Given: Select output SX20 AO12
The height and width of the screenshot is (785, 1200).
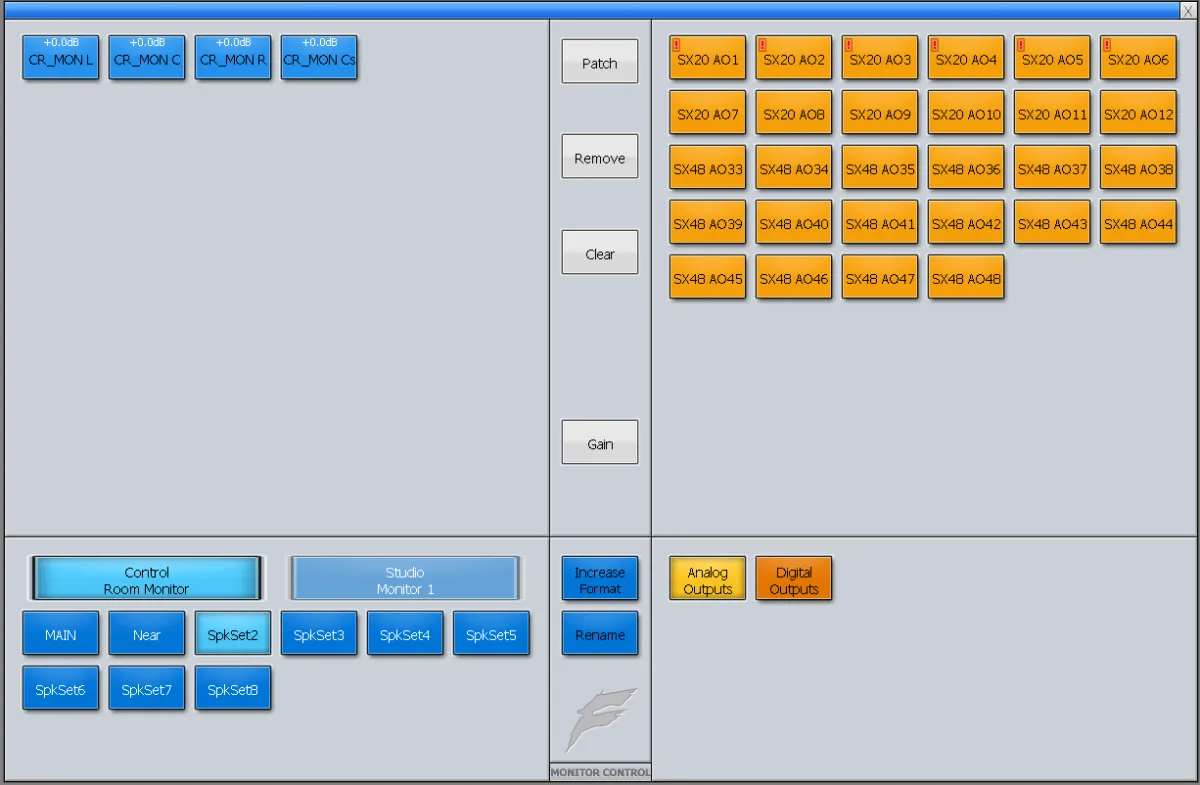Looking at the screenshot, I should click(x=1138, y=113).
